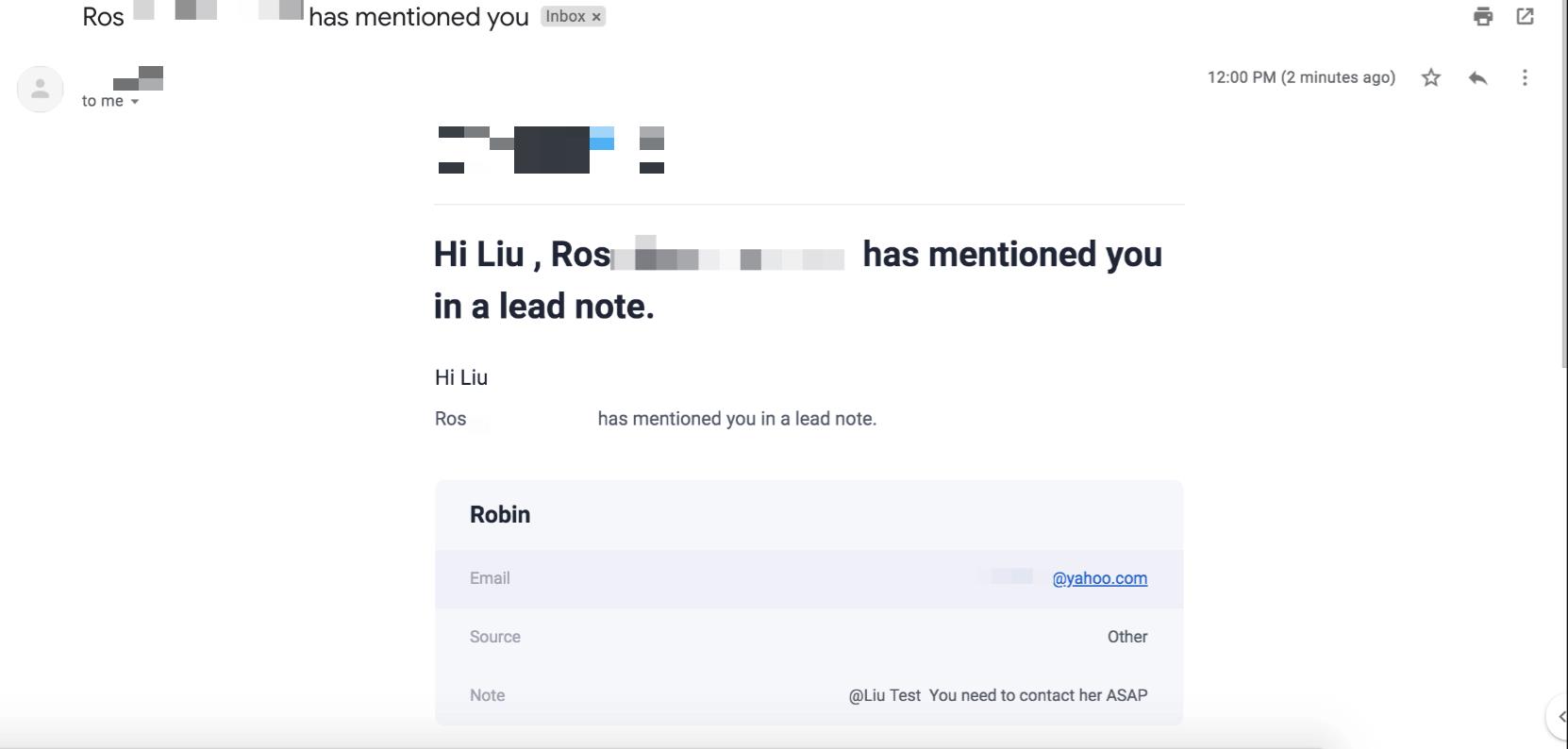Click the Source value 'Other'
The height and width of the screenshot is (749, 1568).
coord(1128,637)
